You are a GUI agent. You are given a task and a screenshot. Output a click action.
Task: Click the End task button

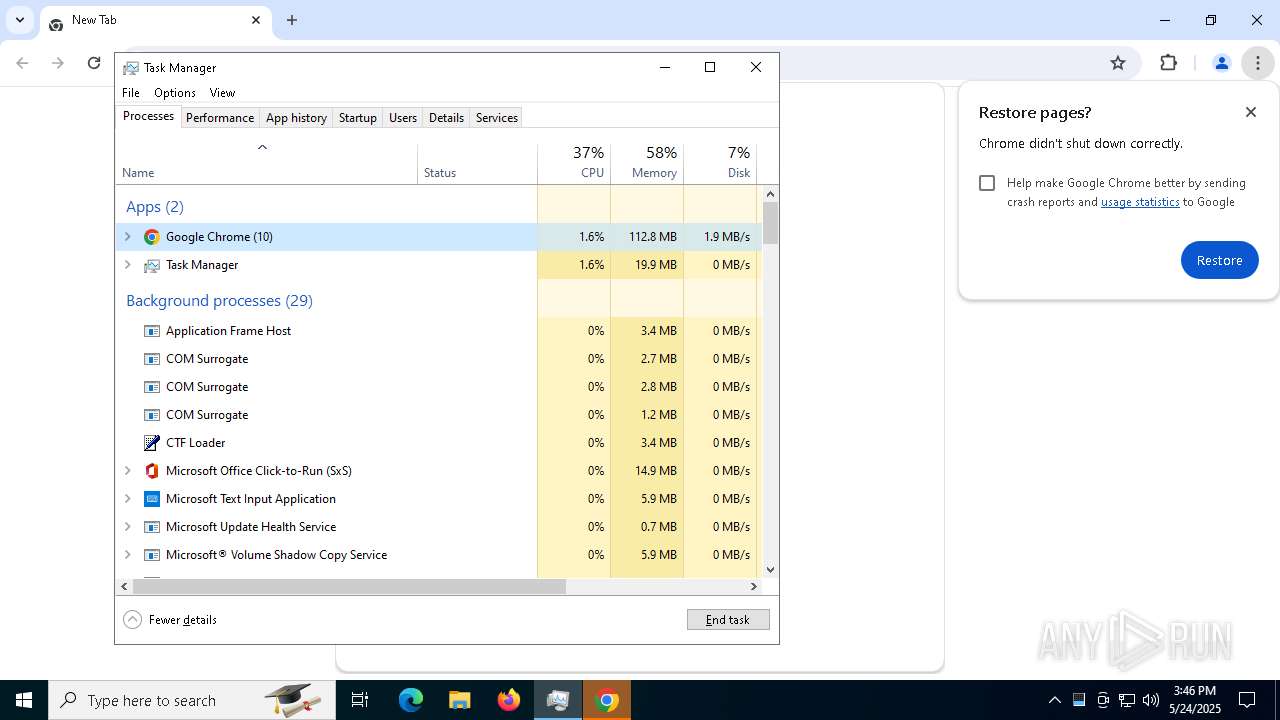tap(728, 620)
